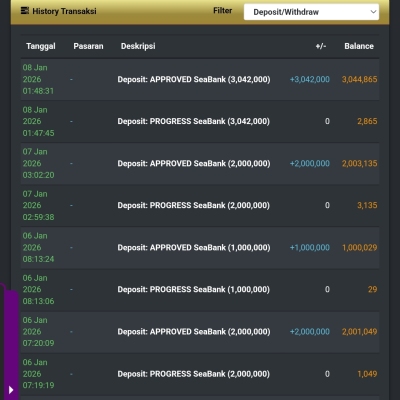Open the Deposit/Withdraw filter dropdown

(311, 12)
